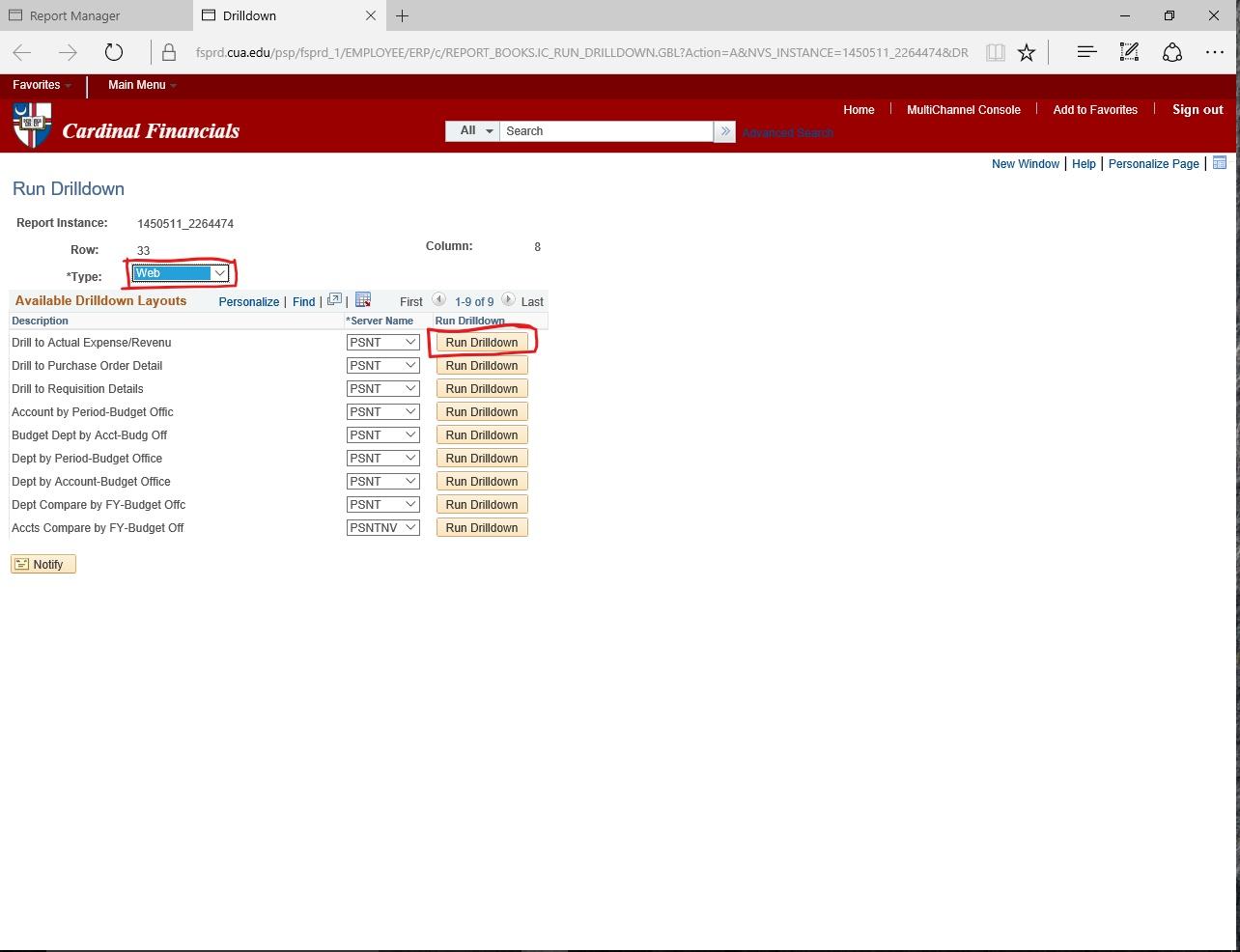Open the Advanced Search link
This screenshot has width=1240, height=952.
(787, 133)
